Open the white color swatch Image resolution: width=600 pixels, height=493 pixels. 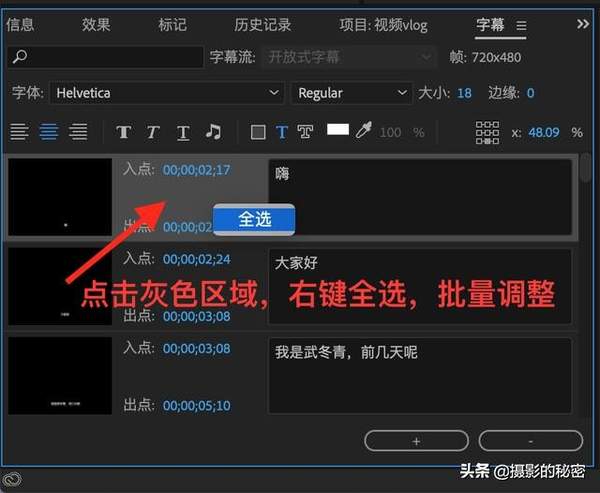(x=338, y=129)
